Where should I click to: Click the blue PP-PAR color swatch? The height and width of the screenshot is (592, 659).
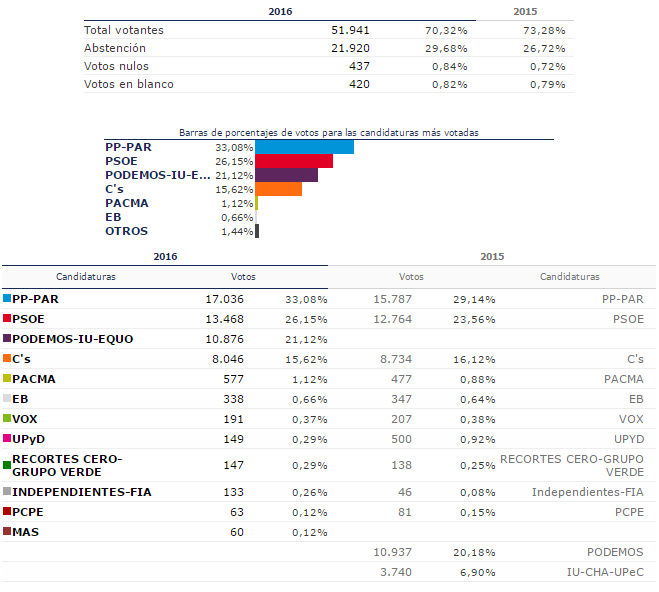pyautogui.click(x=7, y=298)
